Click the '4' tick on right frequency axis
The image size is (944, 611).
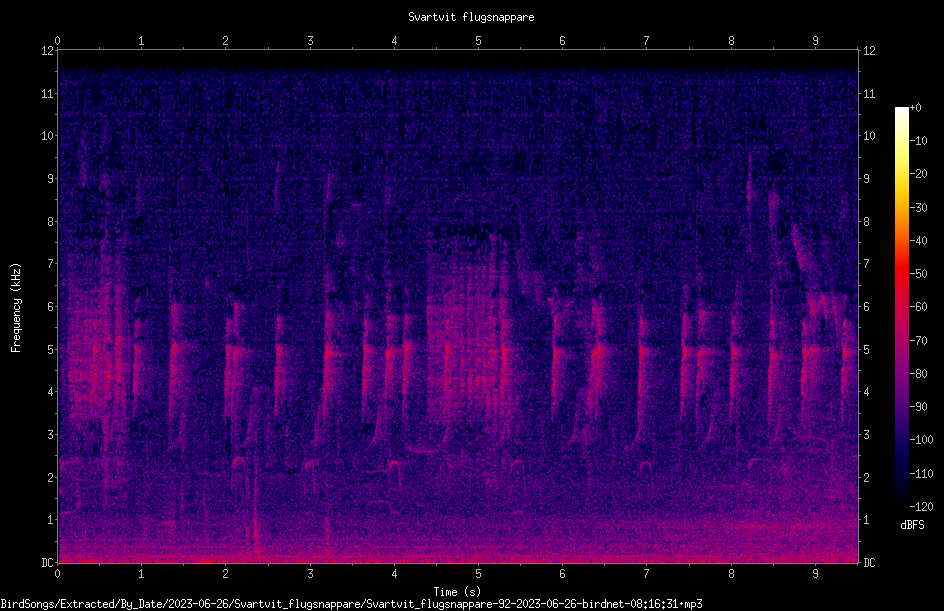click(867, 392)
